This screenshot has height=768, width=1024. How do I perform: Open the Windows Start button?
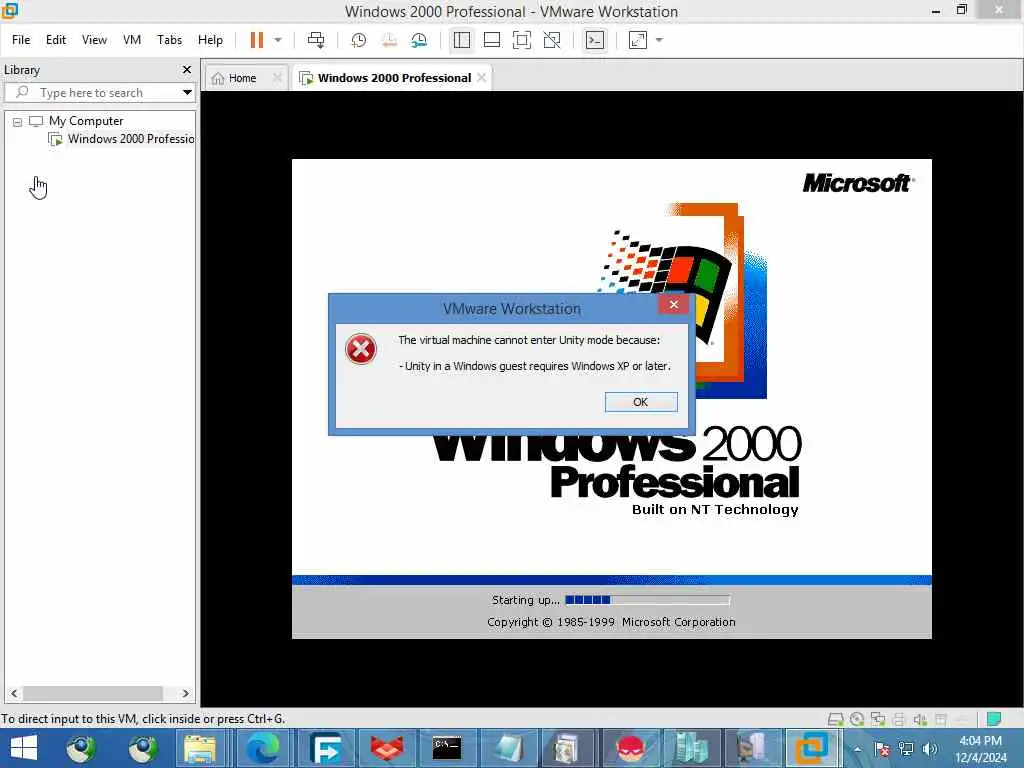click(24, 748)
